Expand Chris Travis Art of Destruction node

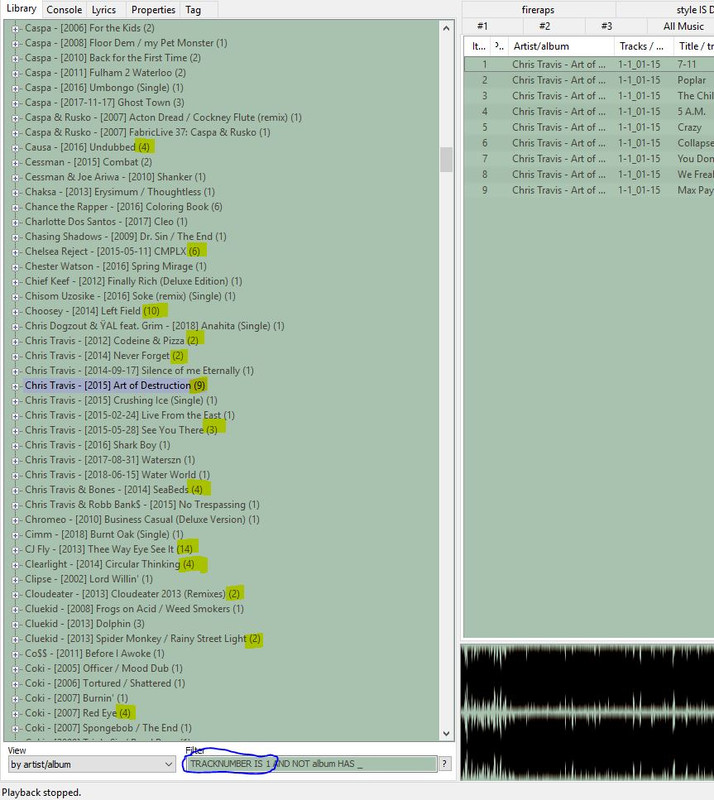(15, 386)
